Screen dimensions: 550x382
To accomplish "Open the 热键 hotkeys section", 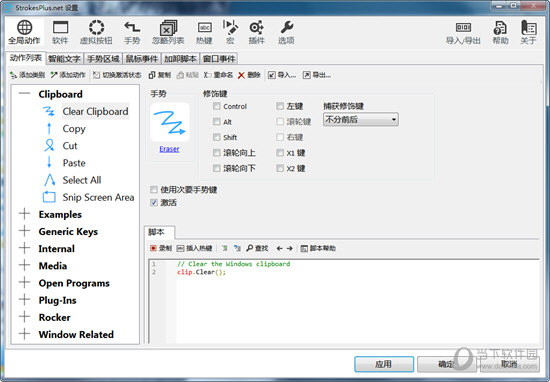I will click(204, 32).
